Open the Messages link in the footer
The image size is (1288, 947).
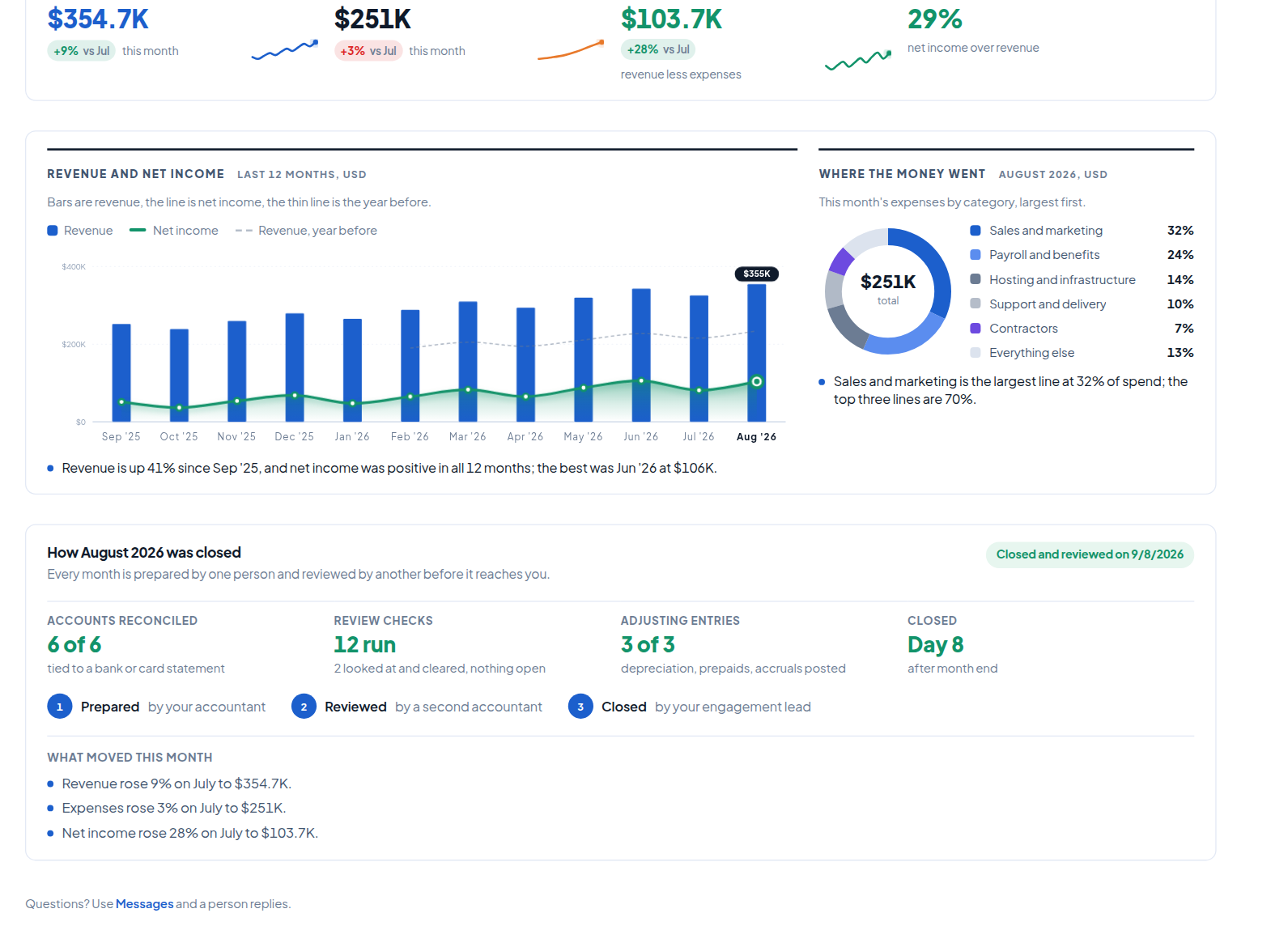144,904
